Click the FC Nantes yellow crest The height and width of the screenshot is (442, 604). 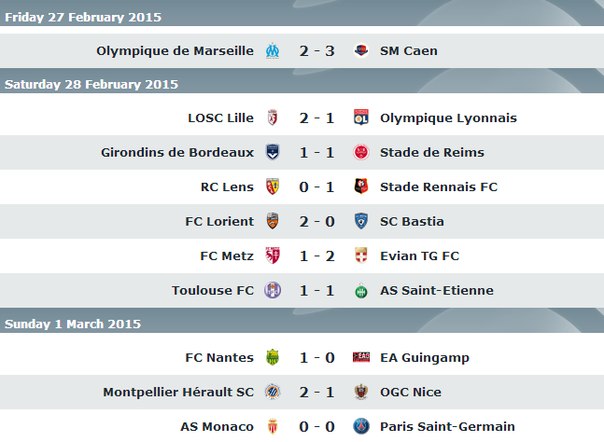[x=271, y=358]
